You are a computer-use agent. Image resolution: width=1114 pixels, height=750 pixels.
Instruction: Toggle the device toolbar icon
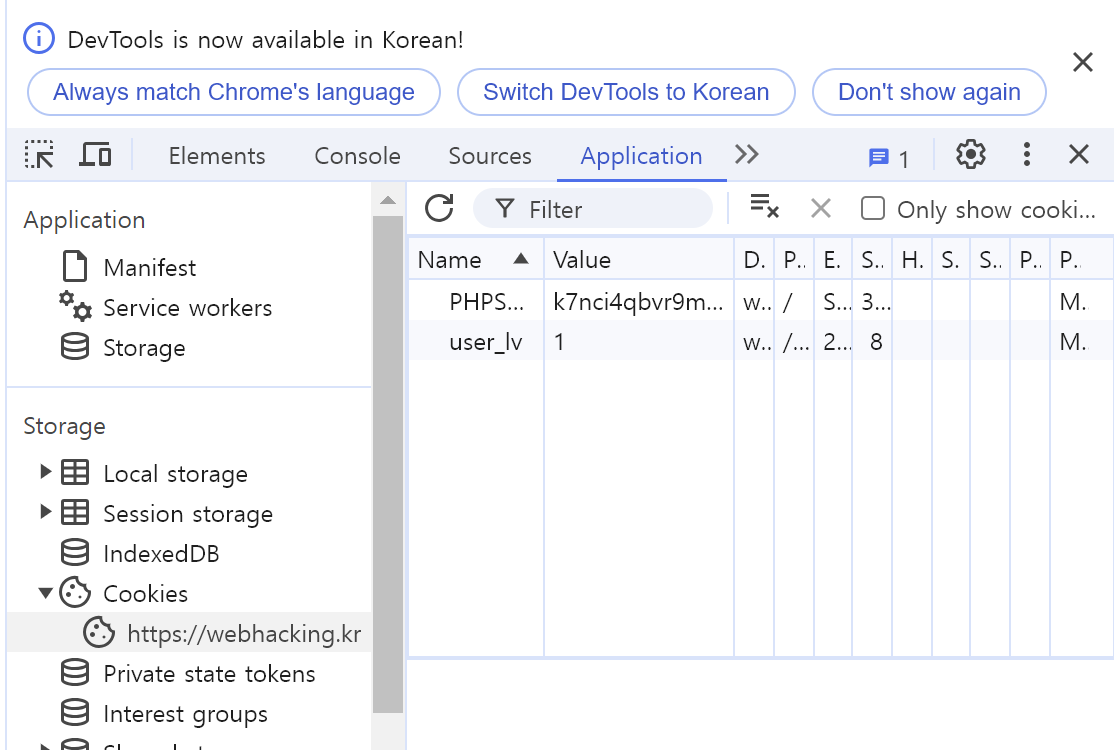pos(95,155)
